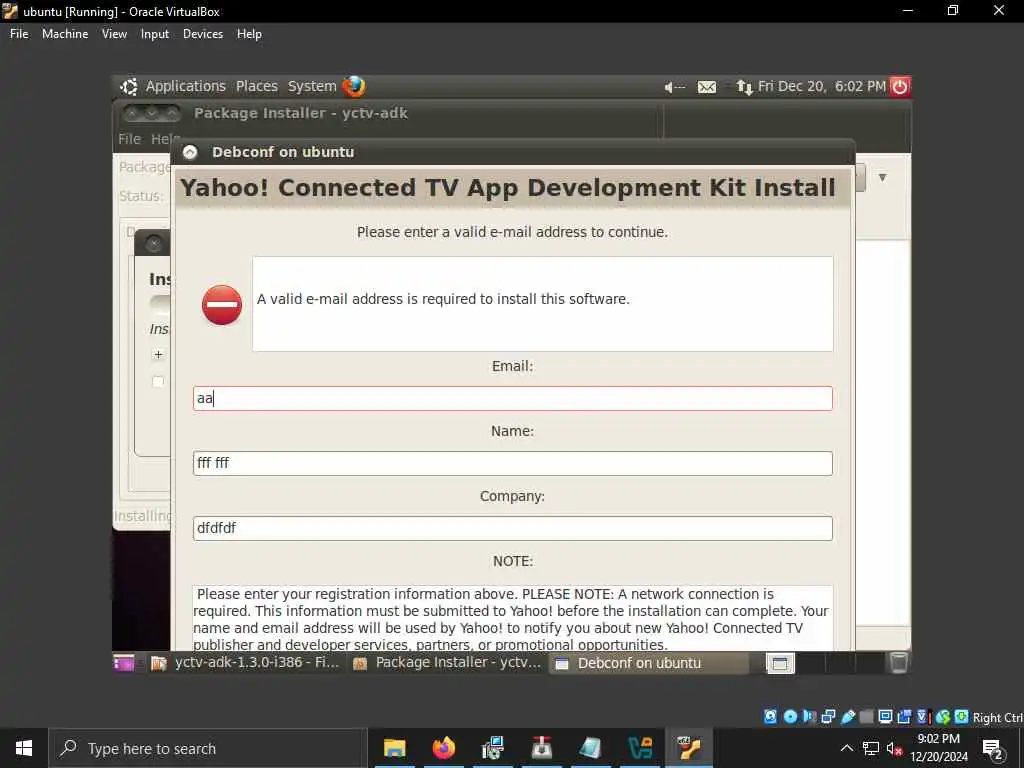Open the volume applet in Ubuntu panel
Image resolution: width=1024 pixels, height=768 pixels.
[675, 87]
